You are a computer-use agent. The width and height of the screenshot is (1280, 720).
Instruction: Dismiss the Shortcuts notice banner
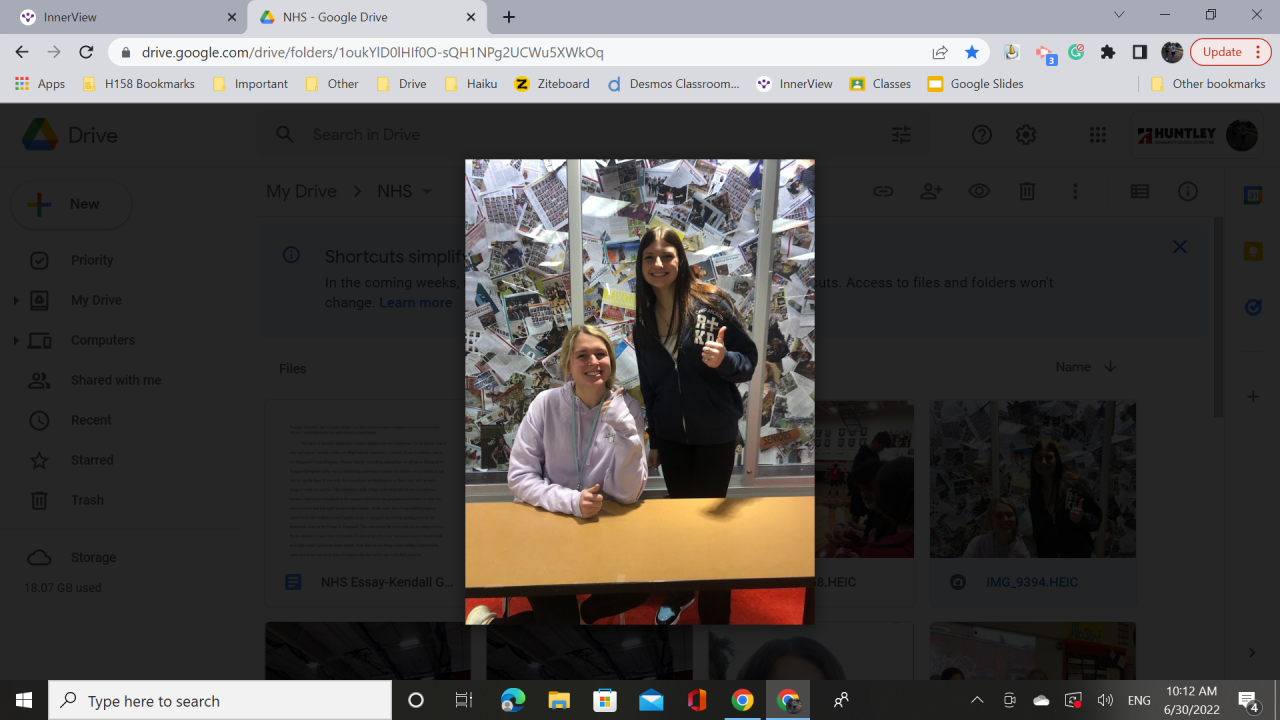(1180, 247)
